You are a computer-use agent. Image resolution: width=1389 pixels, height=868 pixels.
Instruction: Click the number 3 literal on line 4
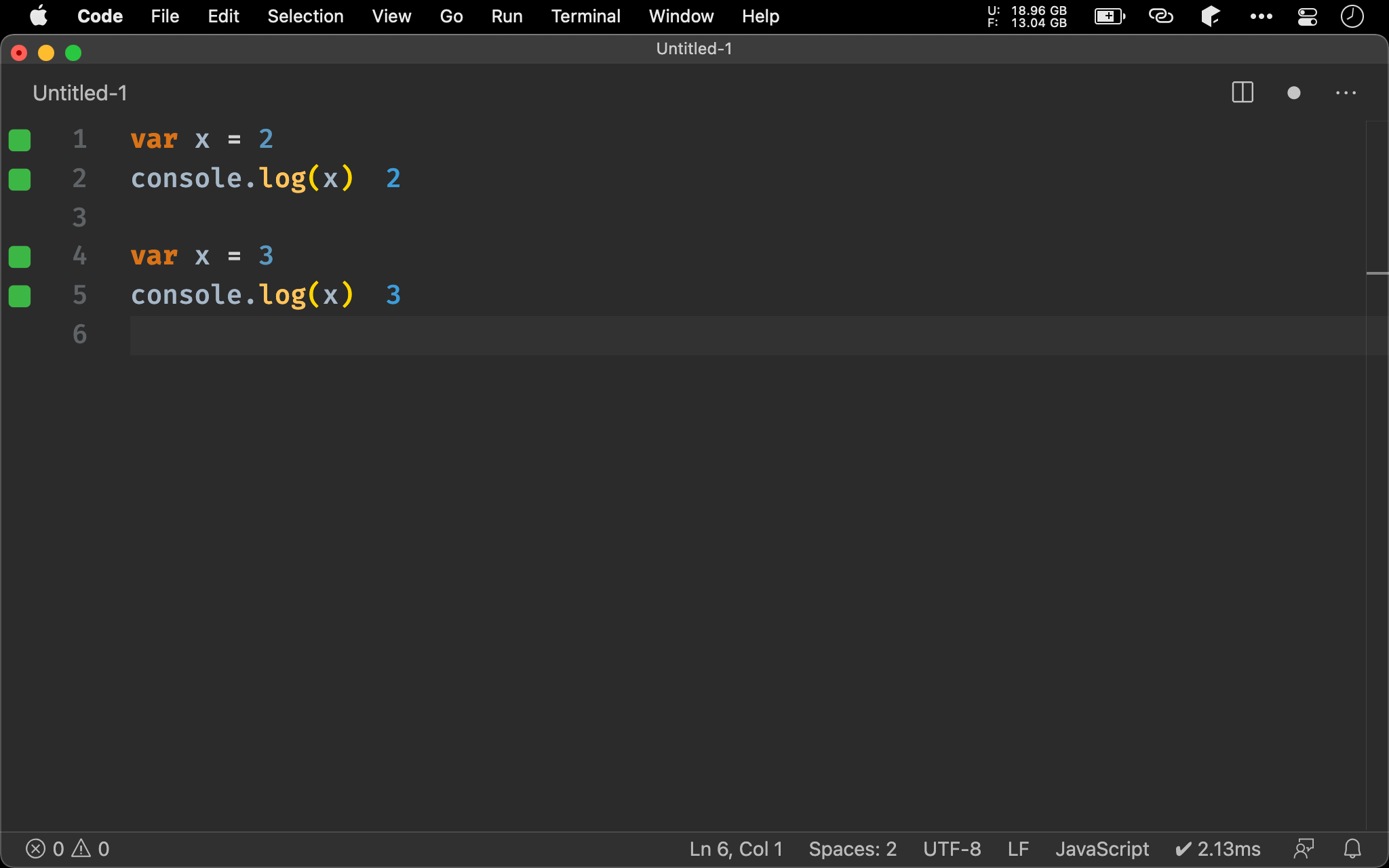[x=266, y=256]
